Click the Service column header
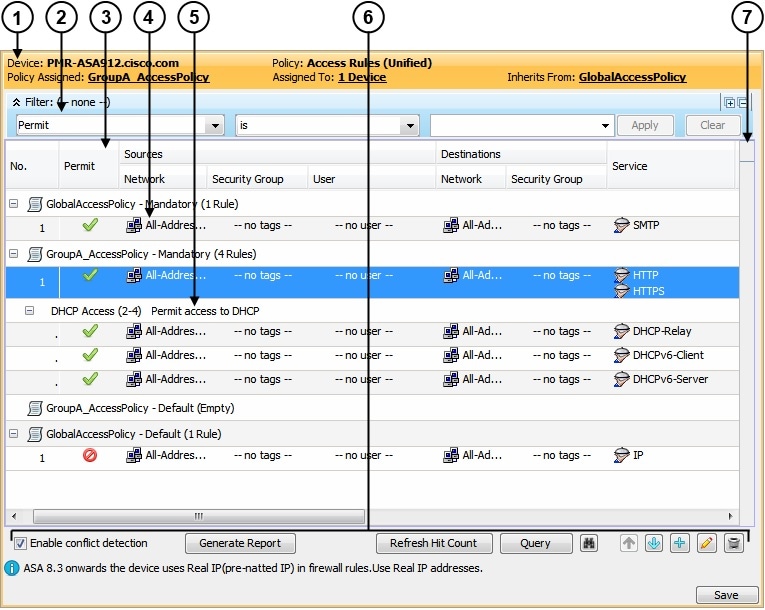Screen dimensions: 765x610 671,166
